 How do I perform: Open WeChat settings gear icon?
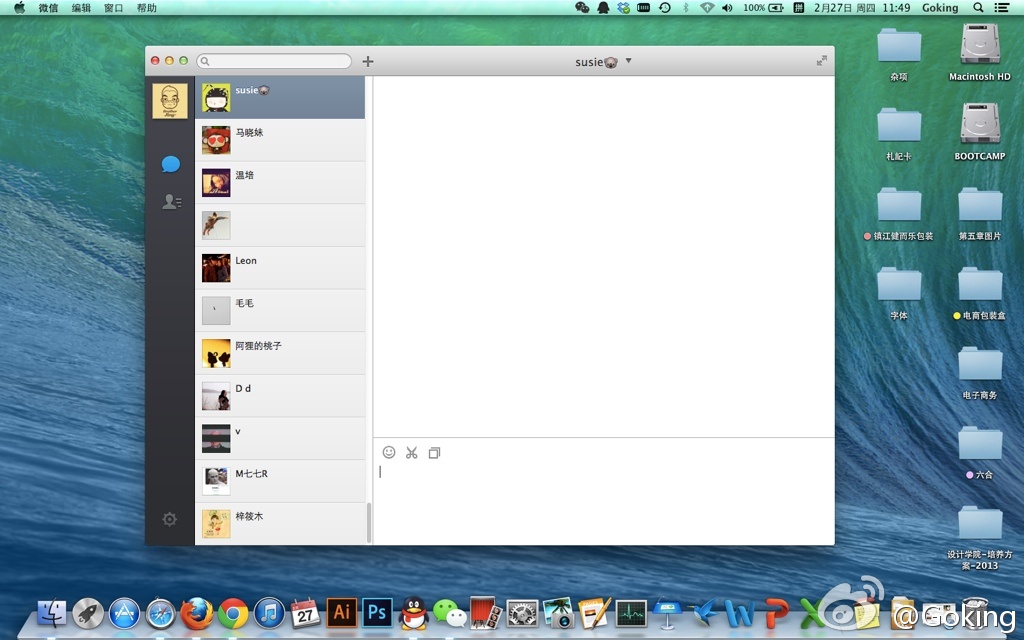point(170,519)
